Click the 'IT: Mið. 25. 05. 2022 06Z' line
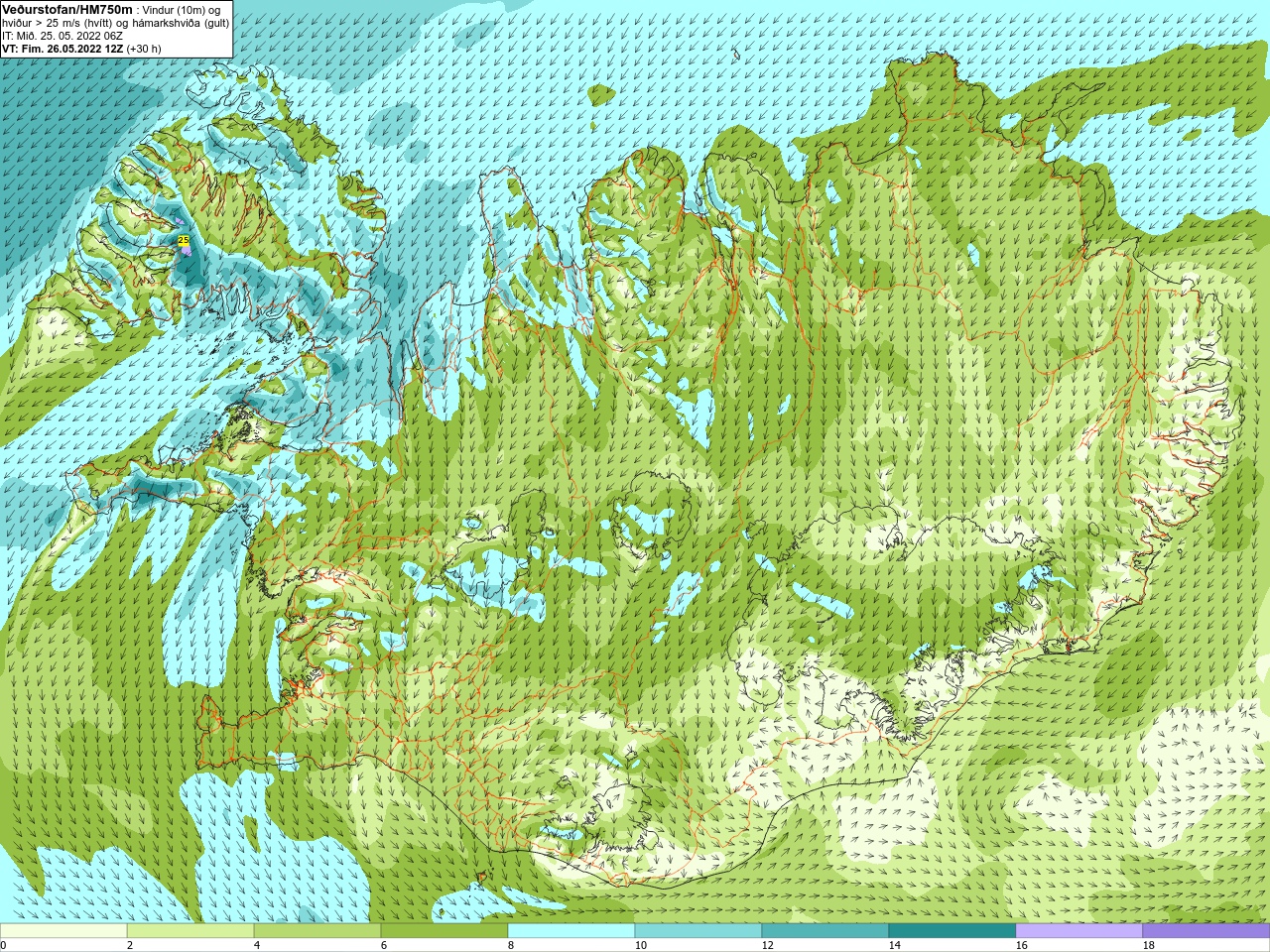This screenshot has height=952, width=1270. tap(63, 36)
